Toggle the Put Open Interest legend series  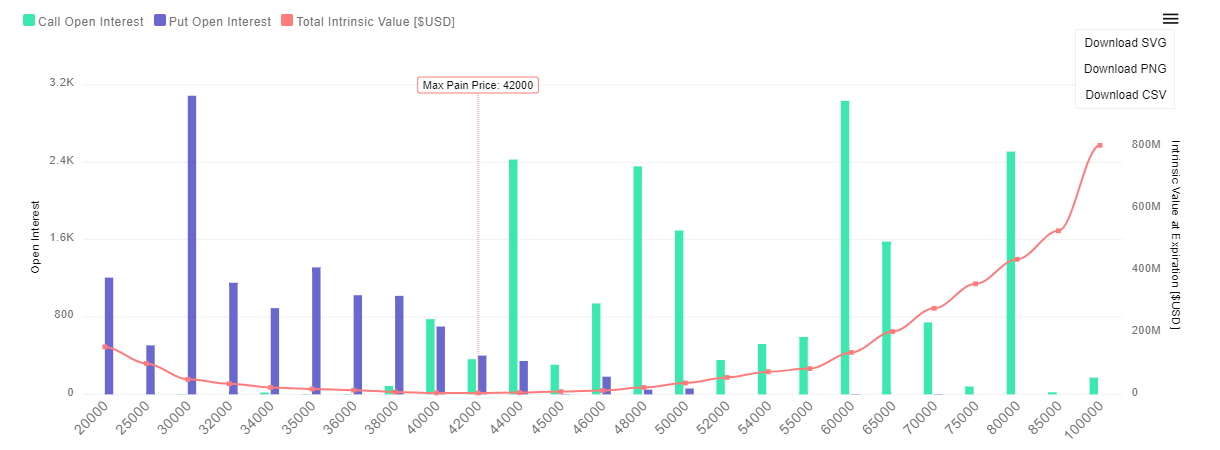(213, 21)
